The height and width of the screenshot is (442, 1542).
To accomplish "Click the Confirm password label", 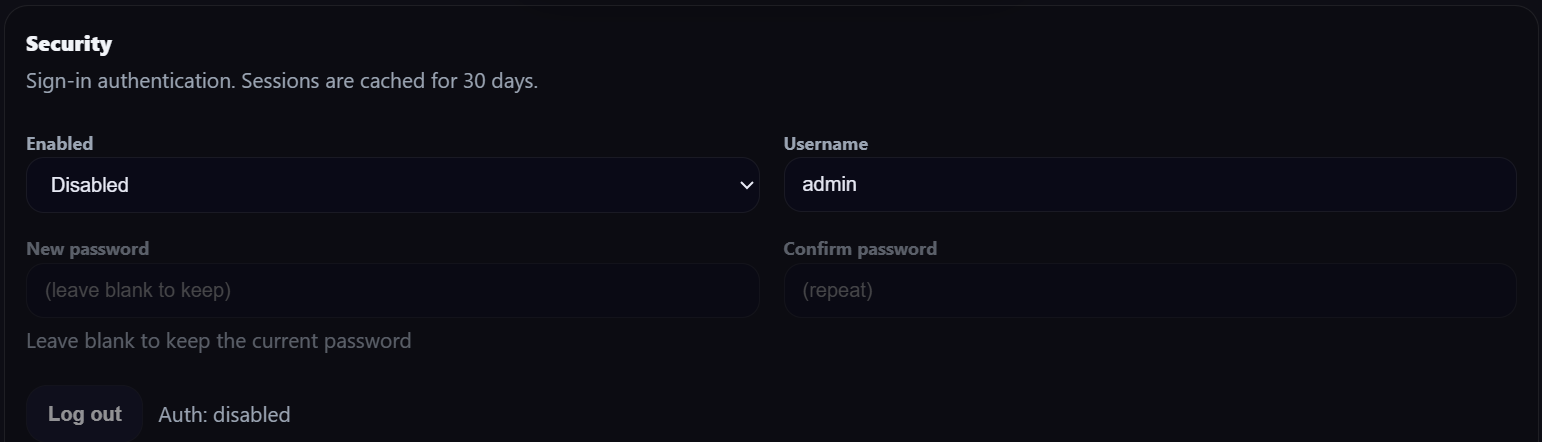I will (x=860, y=249).
